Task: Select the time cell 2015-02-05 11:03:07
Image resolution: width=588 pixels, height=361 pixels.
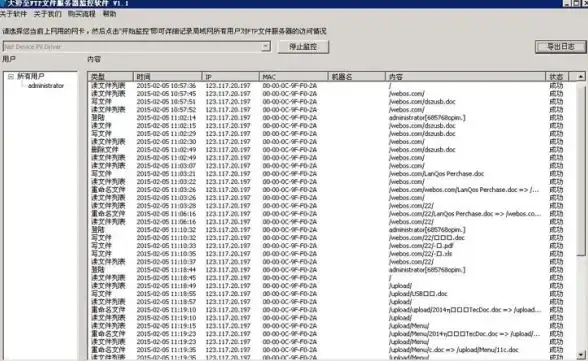Action: [x=166, y=166]
